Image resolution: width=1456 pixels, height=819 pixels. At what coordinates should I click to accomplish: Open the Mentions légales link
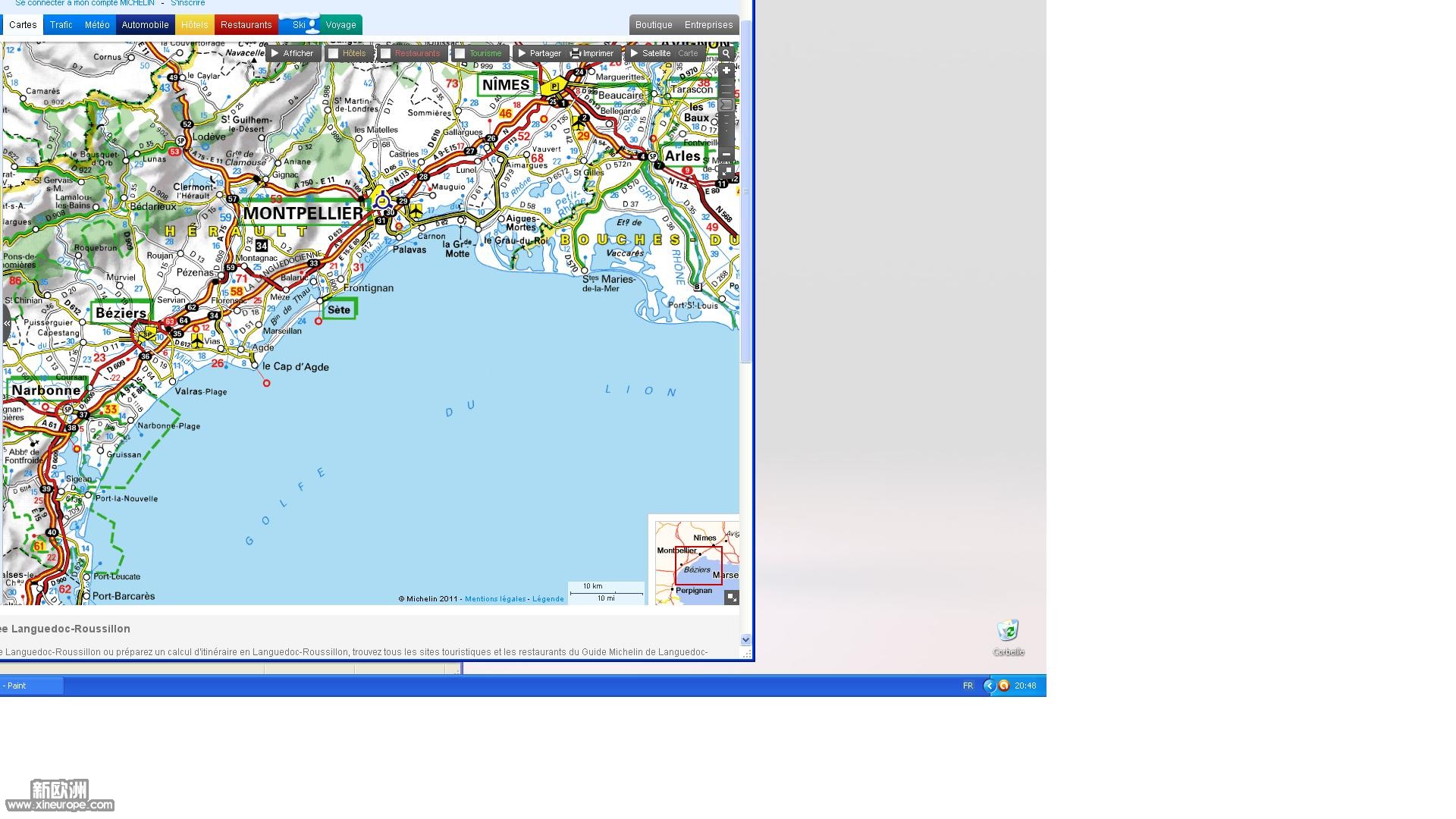[x=495, y=599]
